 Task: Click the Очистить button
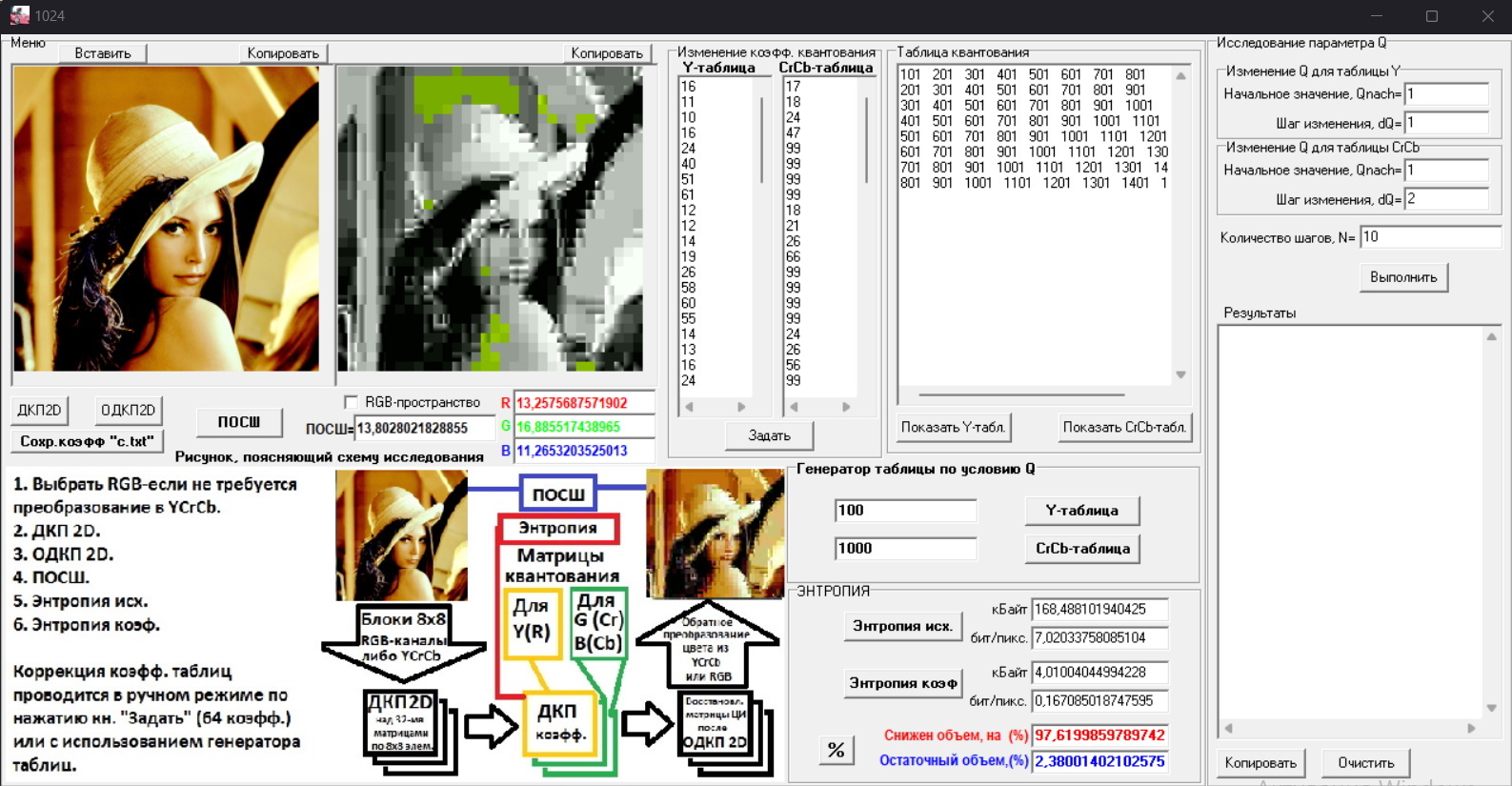pyautogui.click(x=1365, y=763)
